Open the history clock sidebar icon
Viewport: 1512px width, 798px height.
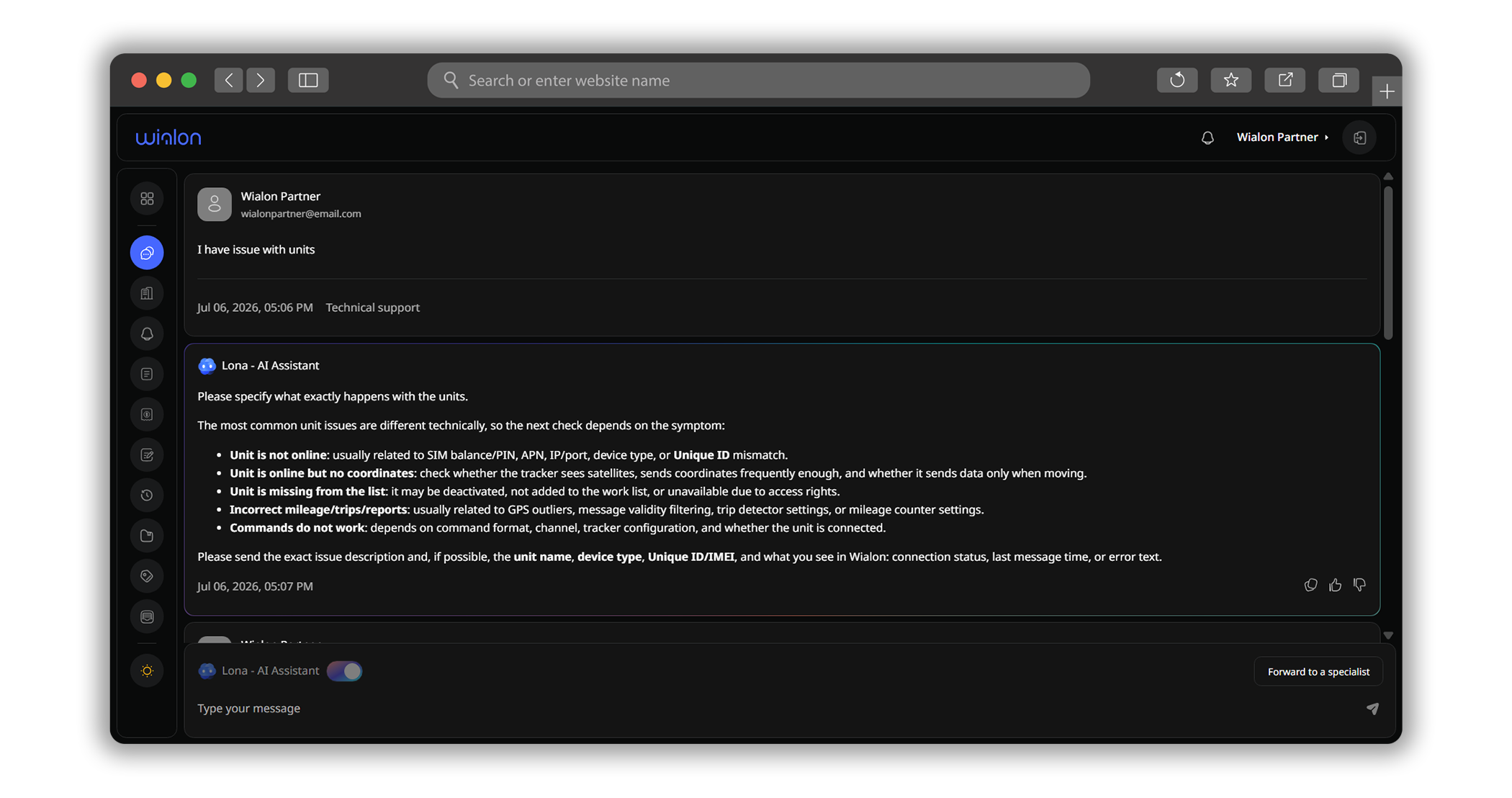pyautogui.click(x=147, y=495)
